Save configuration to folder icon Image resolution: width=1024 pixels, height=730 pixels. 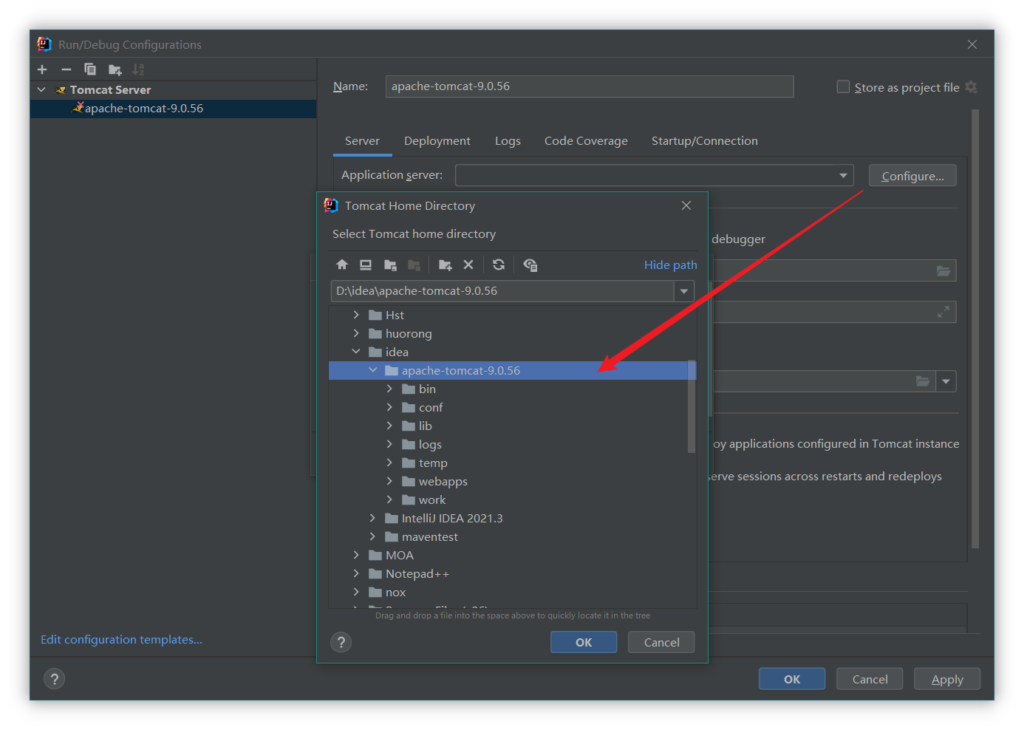coord(115,69)
